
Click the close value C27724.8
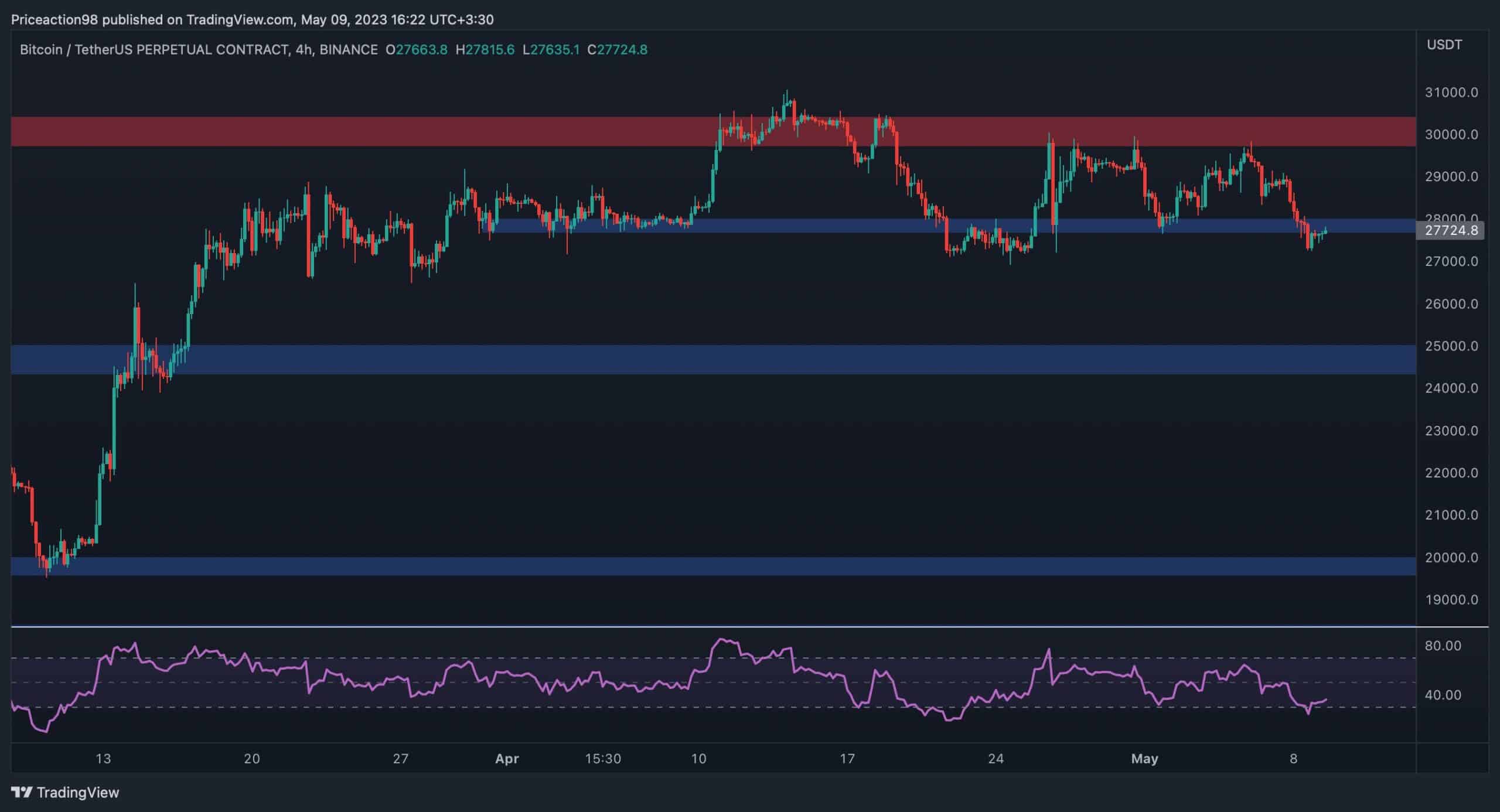(x=618, y=50)
